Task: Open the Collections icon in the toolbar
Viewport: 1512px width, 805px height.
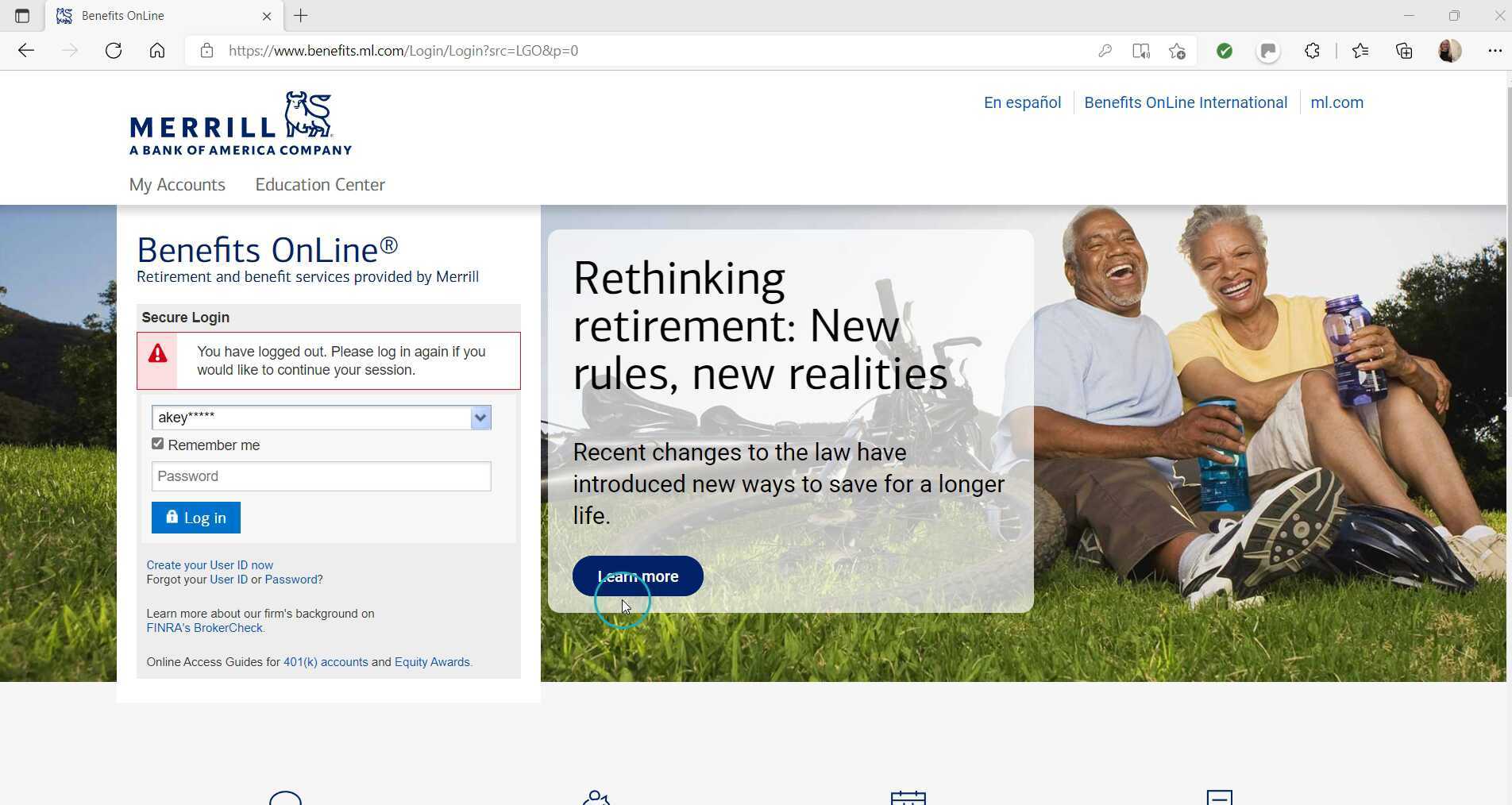Action: (1404, 50)
